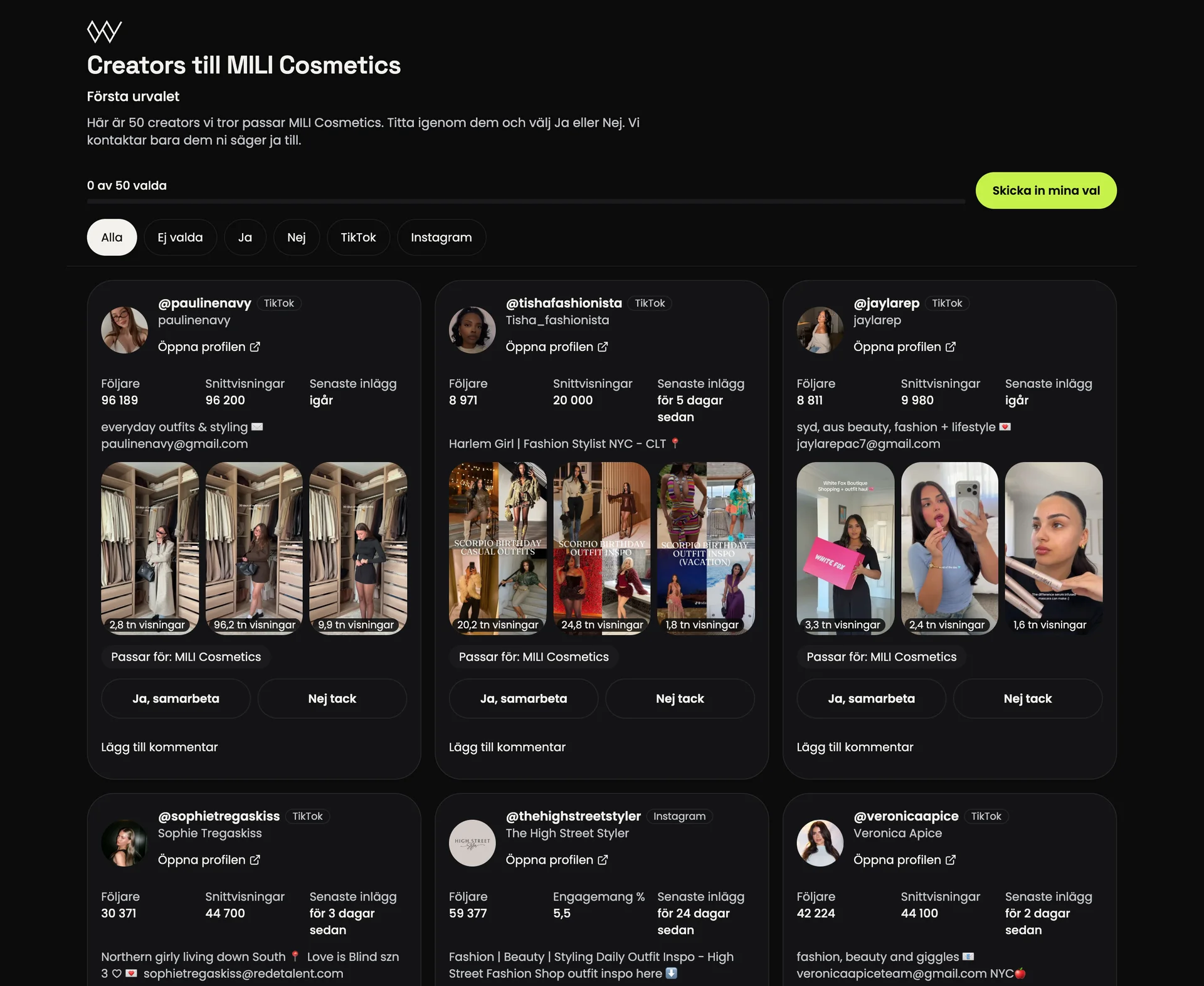This screenshot has height=986, width=1204.
Task: Filter creators marked Nej
Action: 297,237
